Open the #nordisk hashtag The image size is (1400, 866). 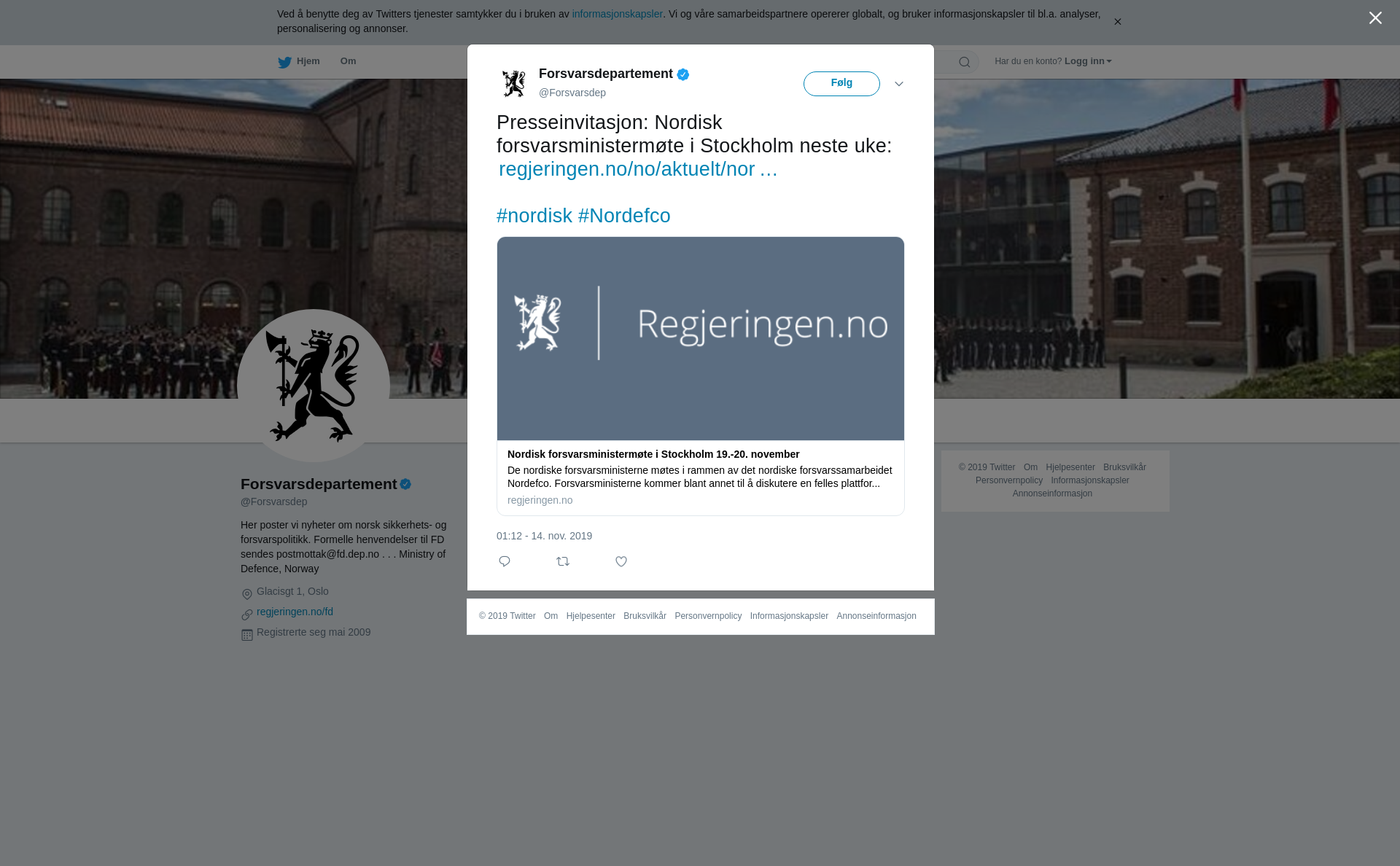[534, 216]
